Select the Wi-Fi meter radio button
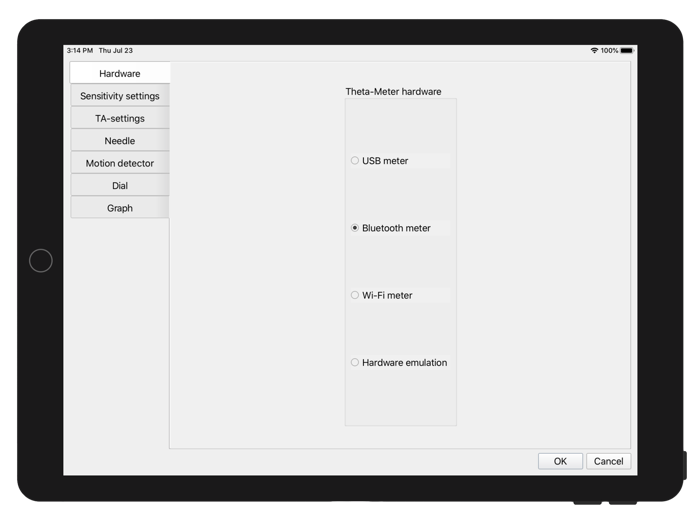Viewport: 700px width, 525px height. click(354, 295)
